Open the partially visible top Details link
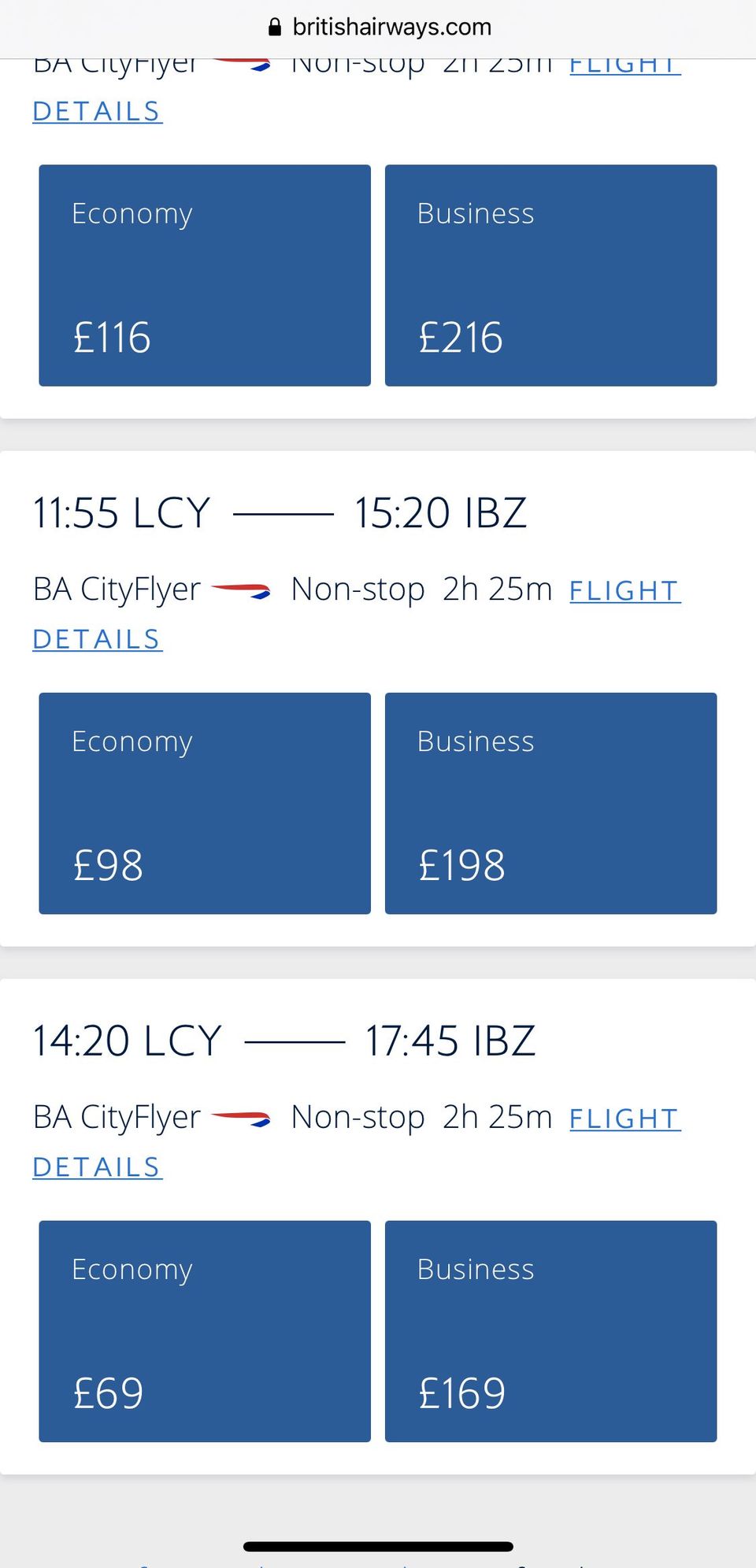 97,112
